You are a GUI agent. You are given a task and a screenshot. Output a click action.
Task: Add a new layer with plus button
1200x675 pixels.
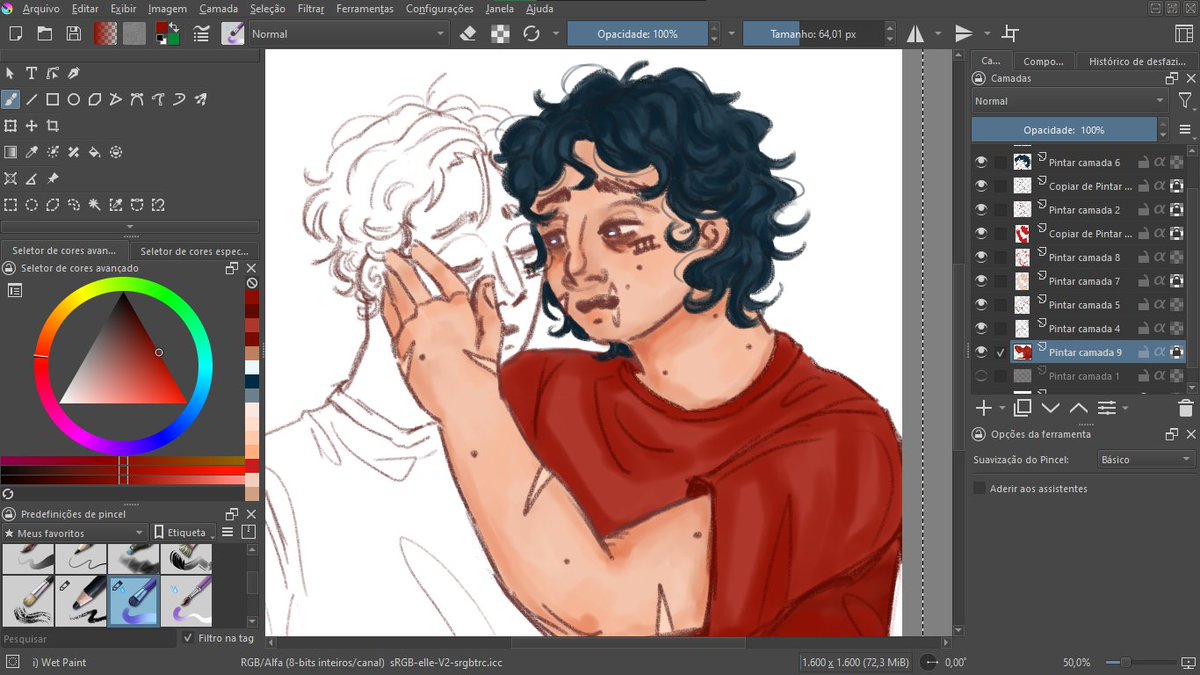[x=984, y=408]
